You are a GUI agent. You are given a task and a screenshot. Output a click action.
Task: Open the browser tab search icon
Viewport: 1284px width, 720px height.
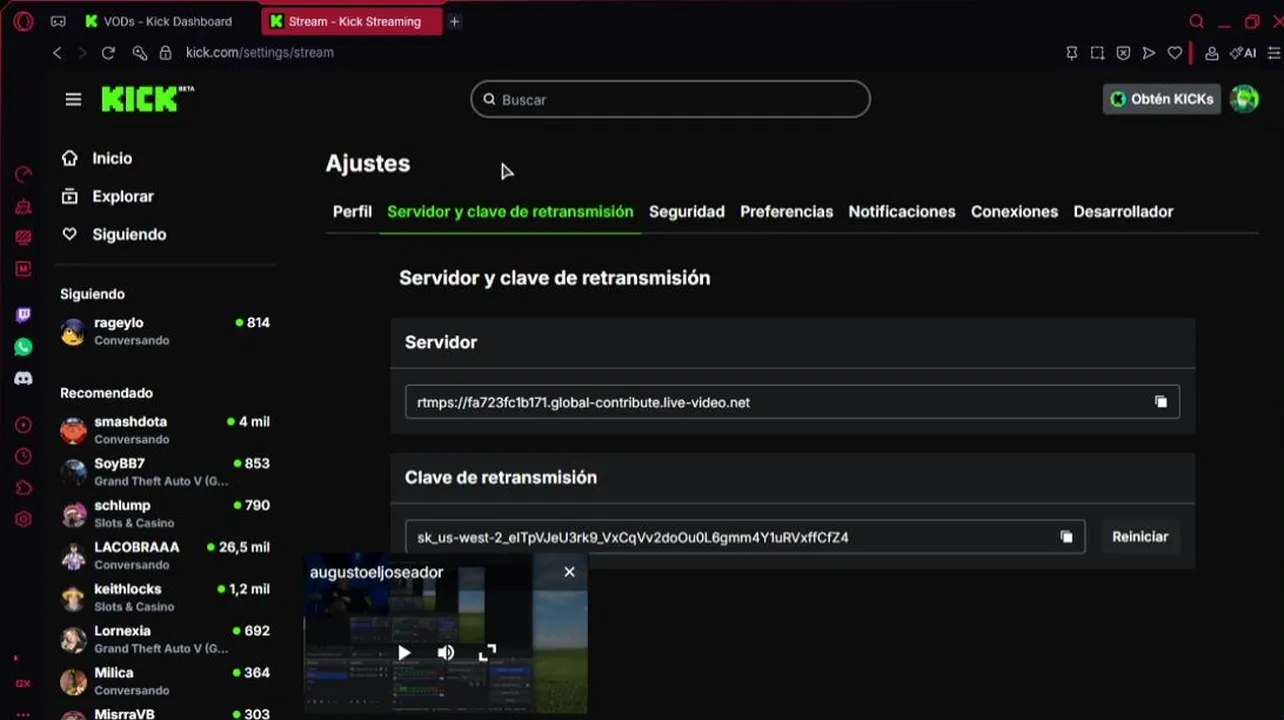pyautogui.click(x=1196, y=21)
